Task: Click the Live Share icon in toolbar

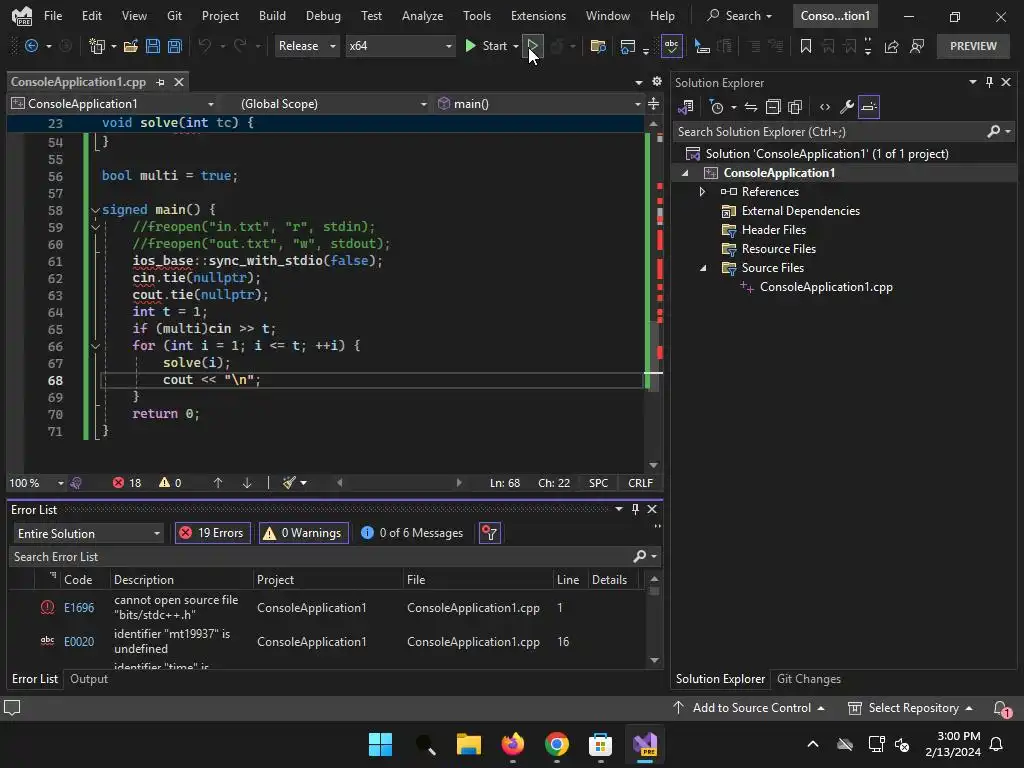Action: tap(891, 46)
